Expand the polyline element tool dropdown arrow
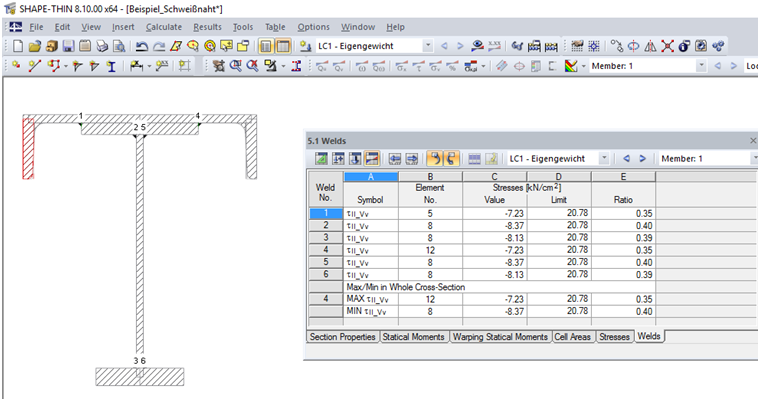This screenshot has width=760, height=399. coord(65,66)
